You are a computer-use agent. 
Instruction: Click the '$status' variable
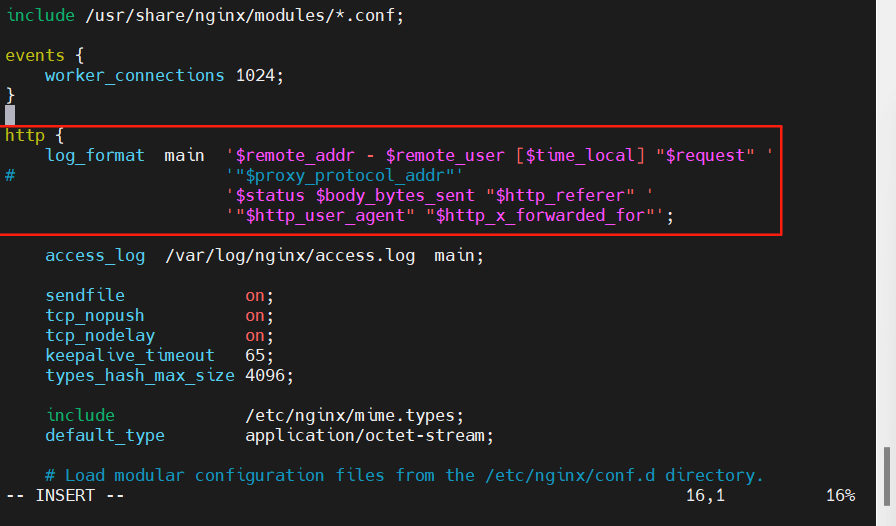point(270,196)
